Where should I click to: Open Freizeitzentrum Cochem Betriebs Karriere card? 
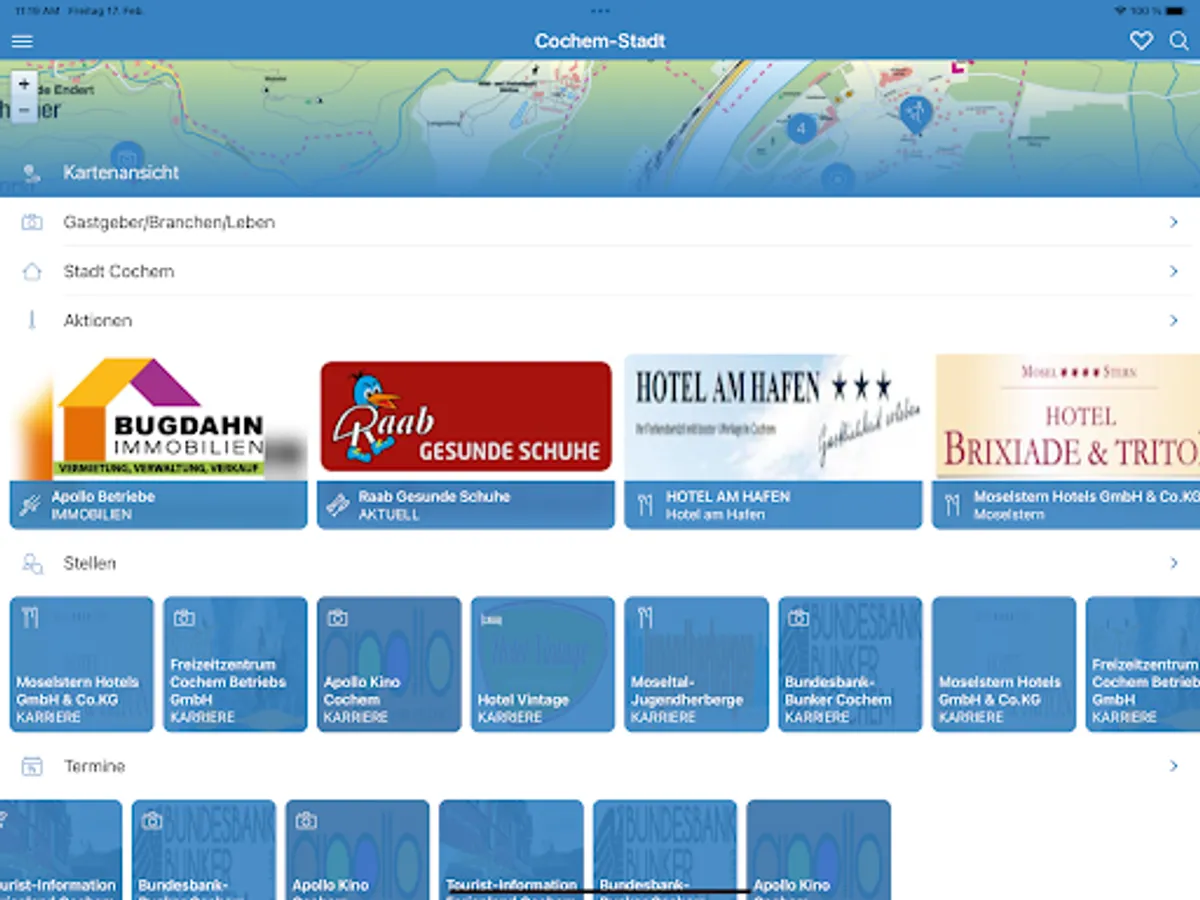236,664
